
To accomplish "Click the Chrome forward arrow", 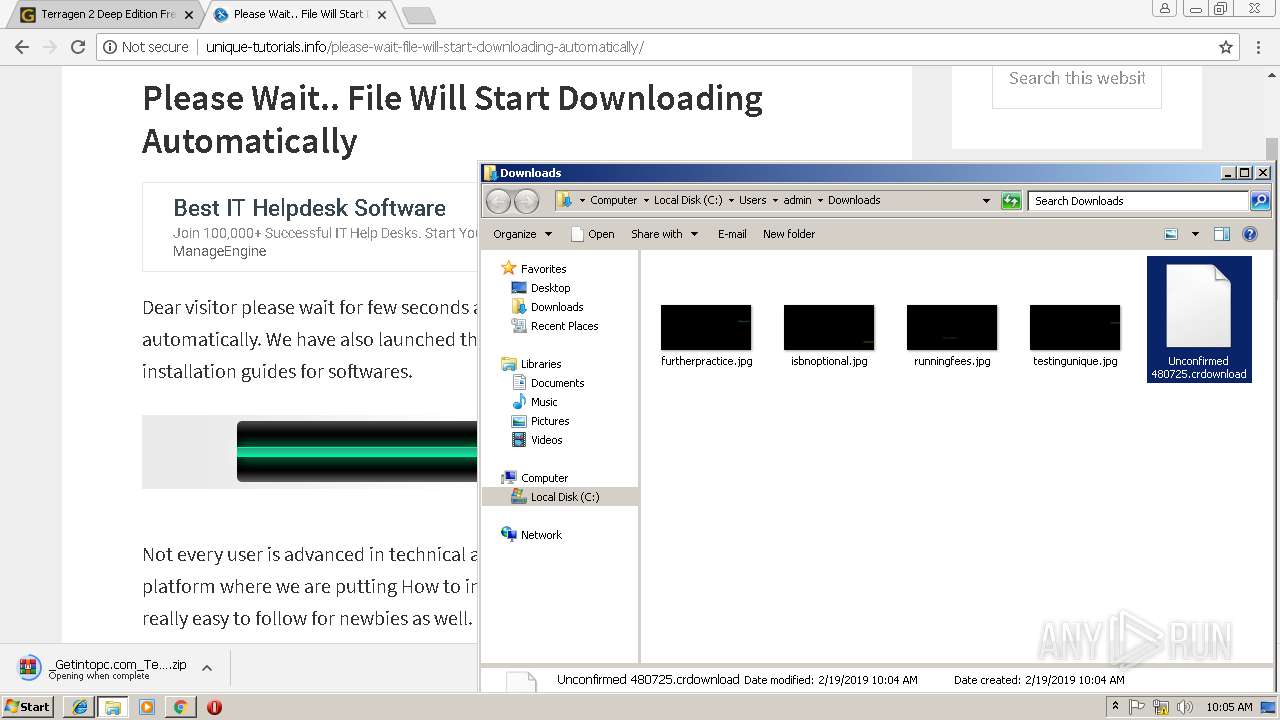I will coord(49,47).
